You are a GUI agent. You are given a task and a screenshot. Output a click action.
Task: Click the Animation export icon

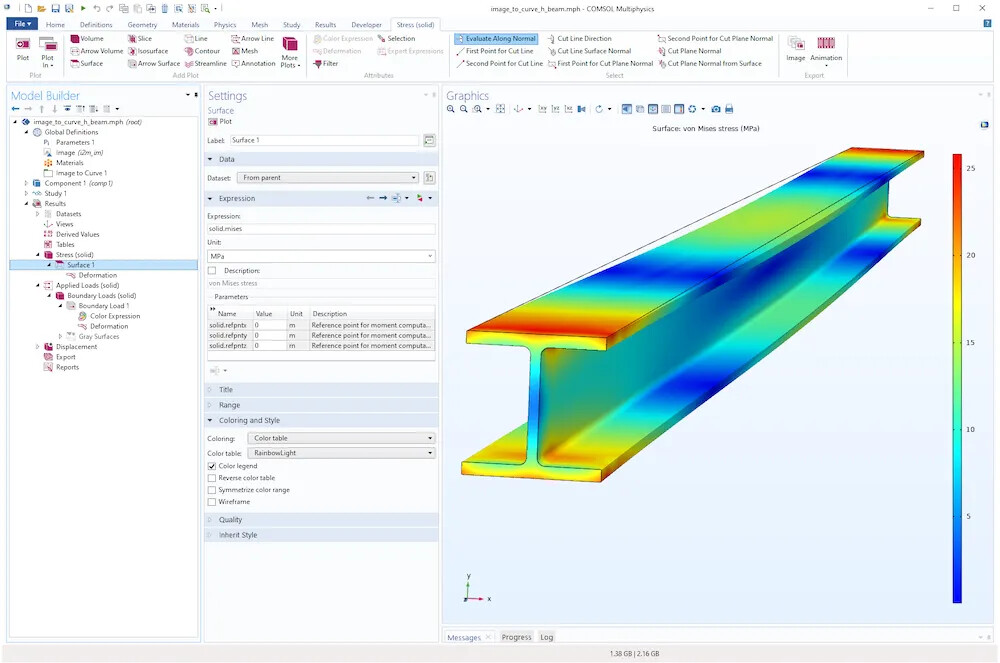coord(826,47)
